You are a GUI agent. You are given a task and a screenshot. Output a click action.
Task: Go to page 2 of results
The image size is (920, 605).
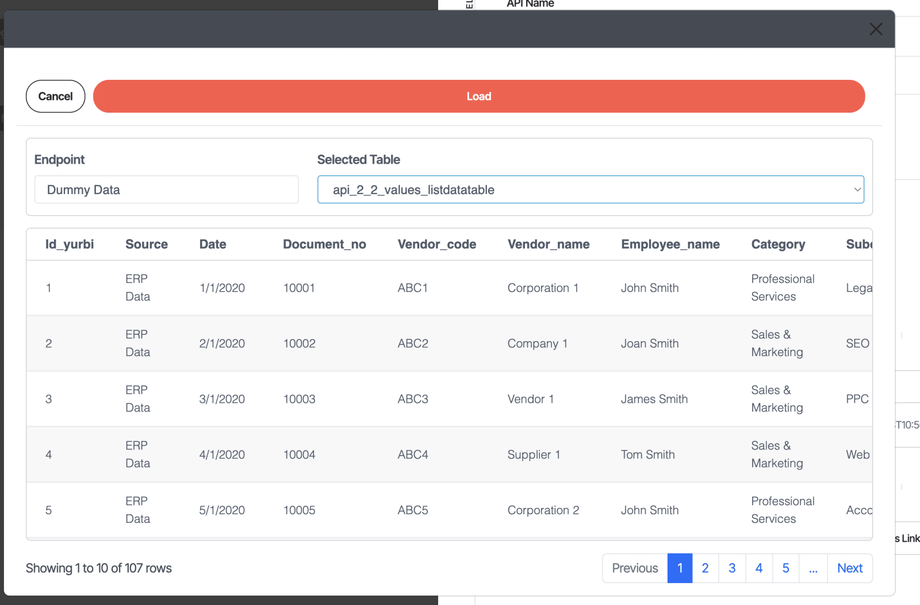click(x=705, y=568)
